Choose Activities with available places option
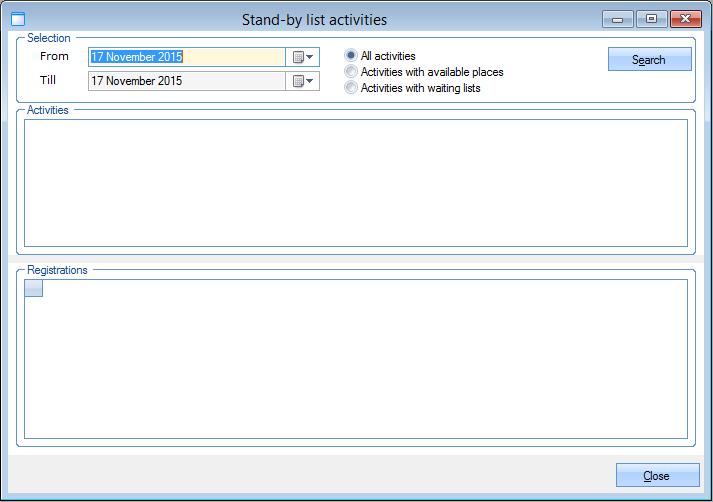713x502 pixels. (x=351, y=72)
